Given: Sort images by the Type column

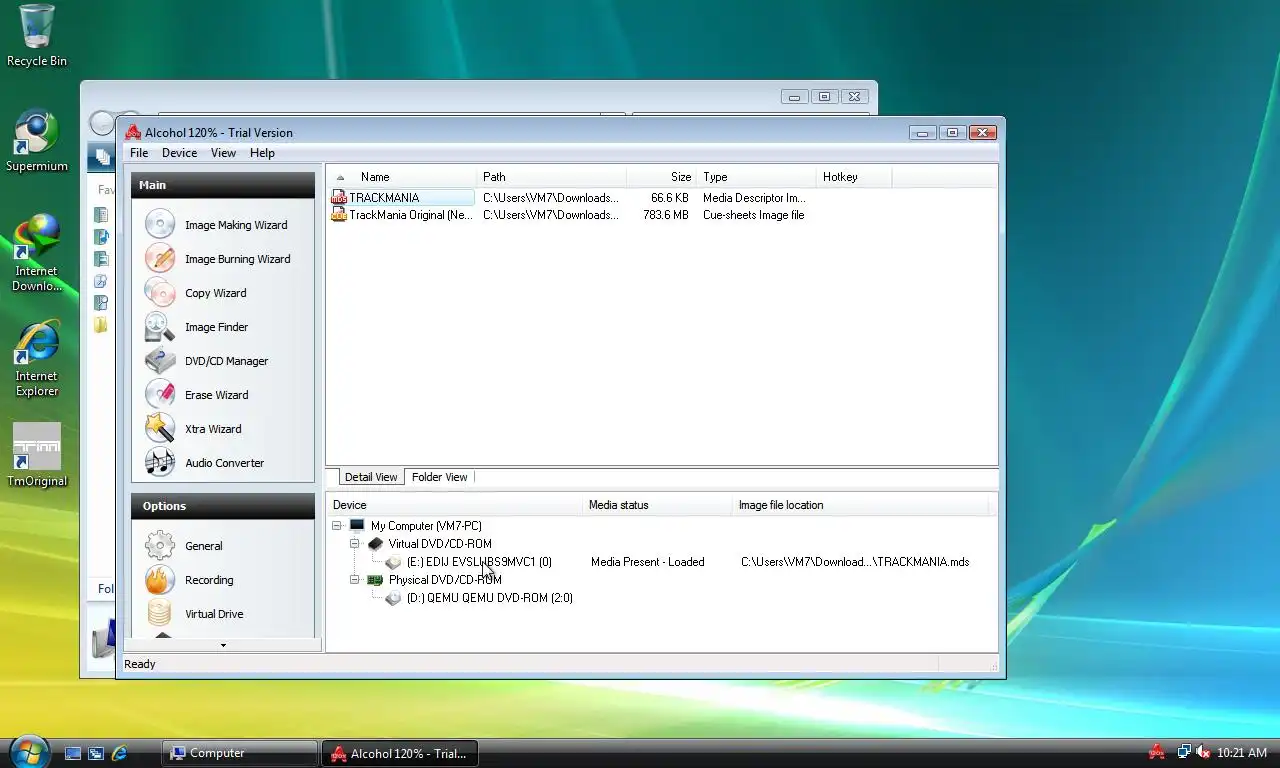Looking at the screenshot, I should 756,177.
